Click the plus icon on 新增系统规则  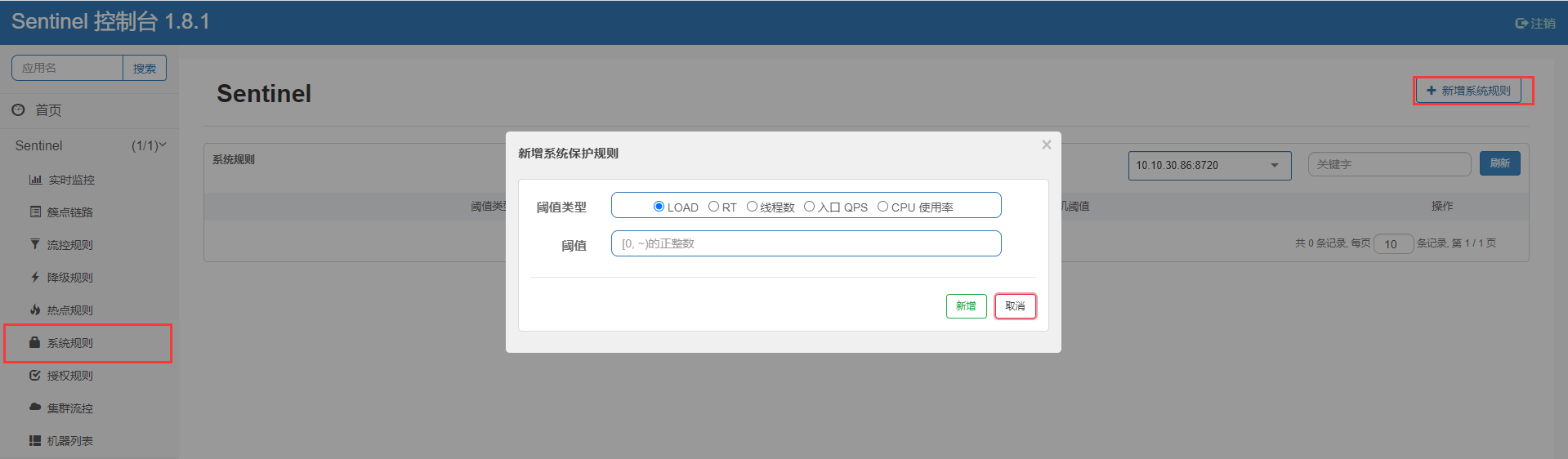coord(1431,91)
